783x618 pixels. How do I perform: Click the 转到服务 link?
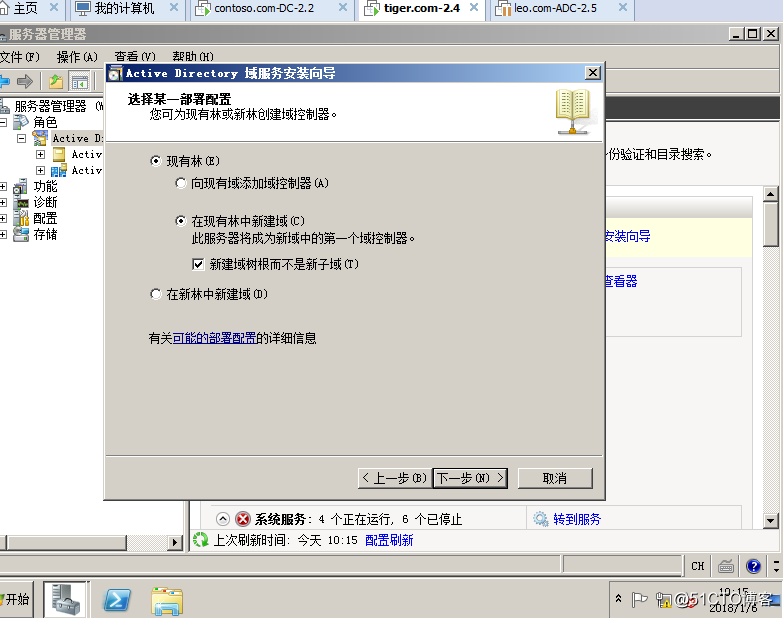[577, 519]
